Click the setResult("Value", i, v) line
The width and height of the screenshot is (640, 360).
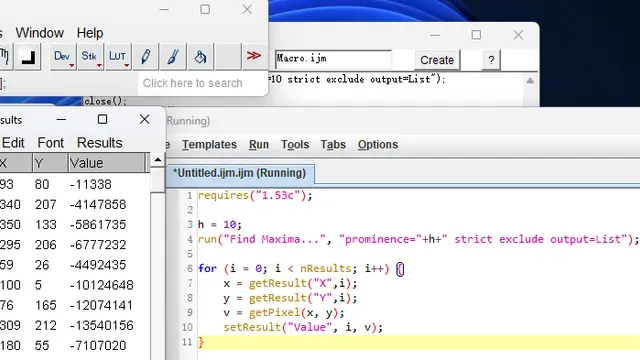(303, 327)
